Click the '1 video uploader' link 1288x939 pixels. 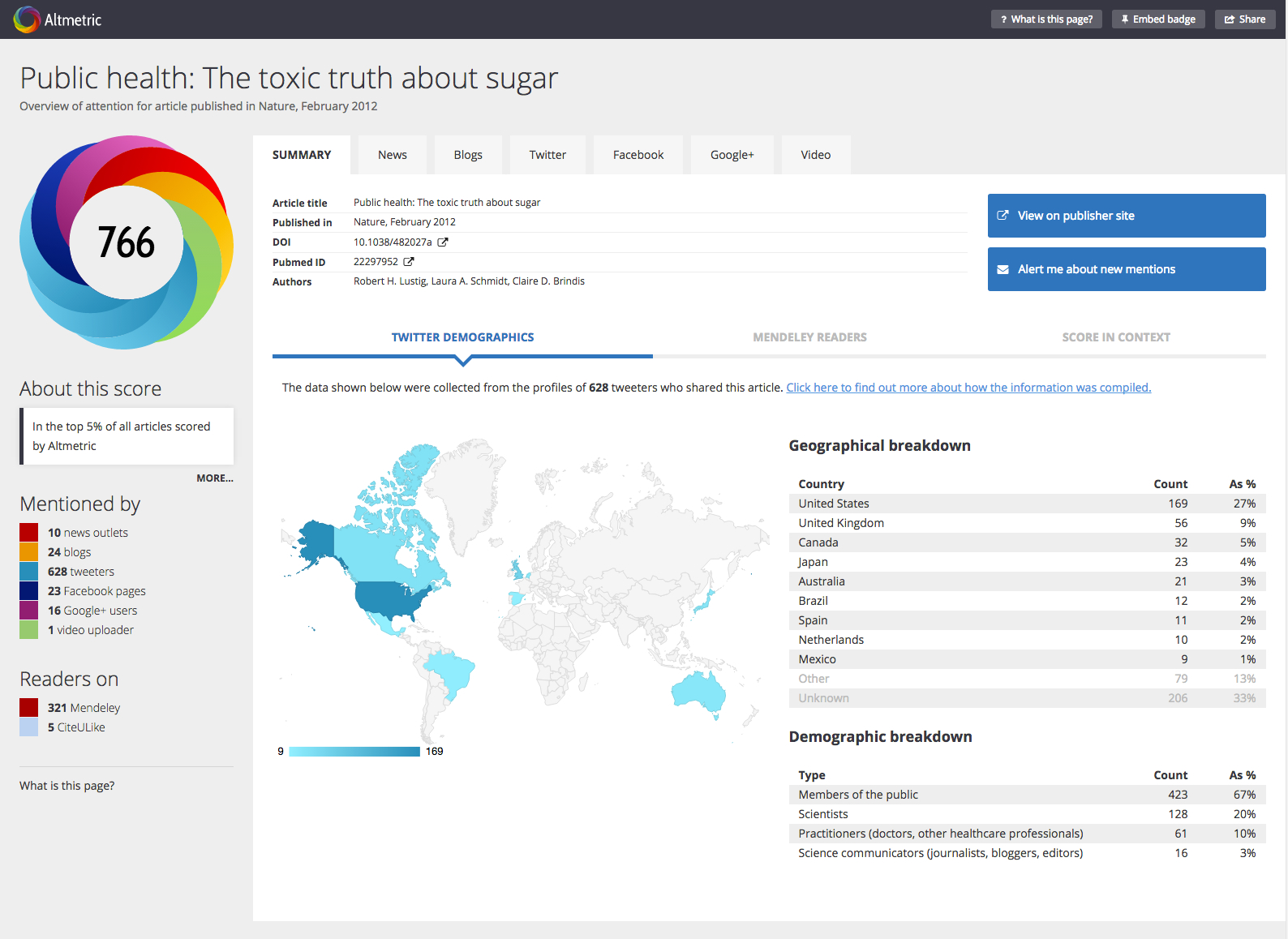[x=91, y=630]
